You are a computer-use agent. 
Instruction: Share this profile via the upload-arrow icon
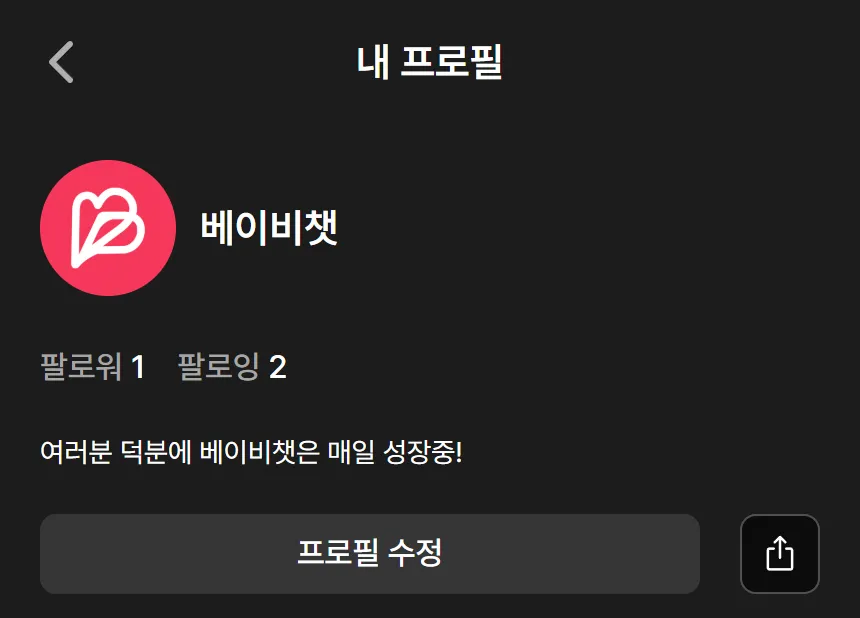[779, 554]
